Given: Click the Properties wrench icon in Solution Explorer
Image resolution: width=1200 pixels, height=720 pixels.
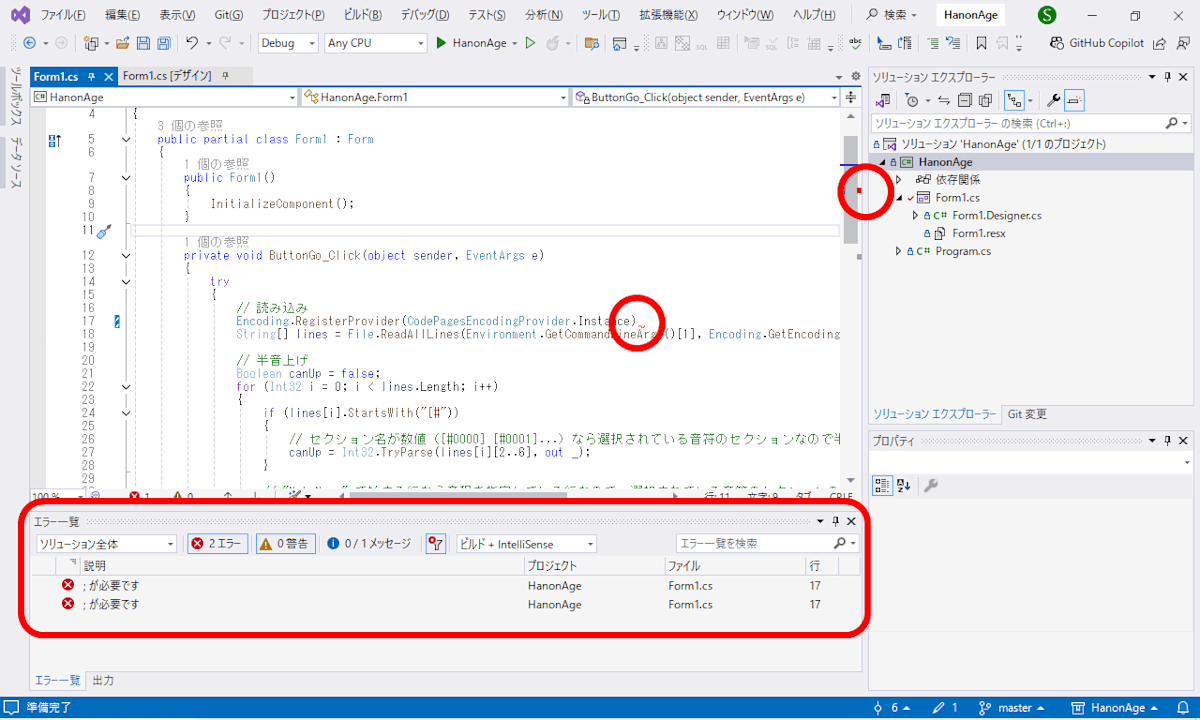Looking at the screenshot, I should click(x=1053, y=100).
